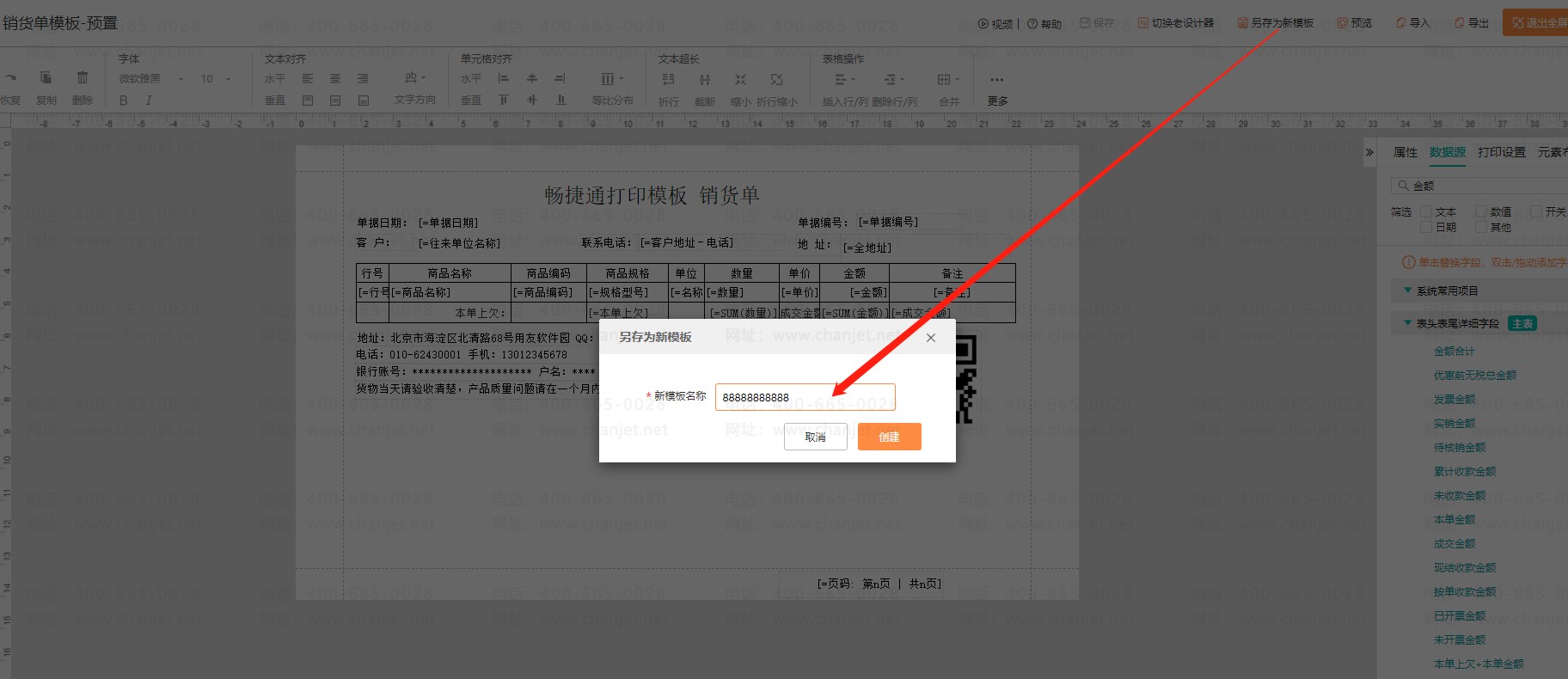Click 取消 to cancel the dialog
Viewport: 1568px width, 679px height.
(x=816, y=437)
